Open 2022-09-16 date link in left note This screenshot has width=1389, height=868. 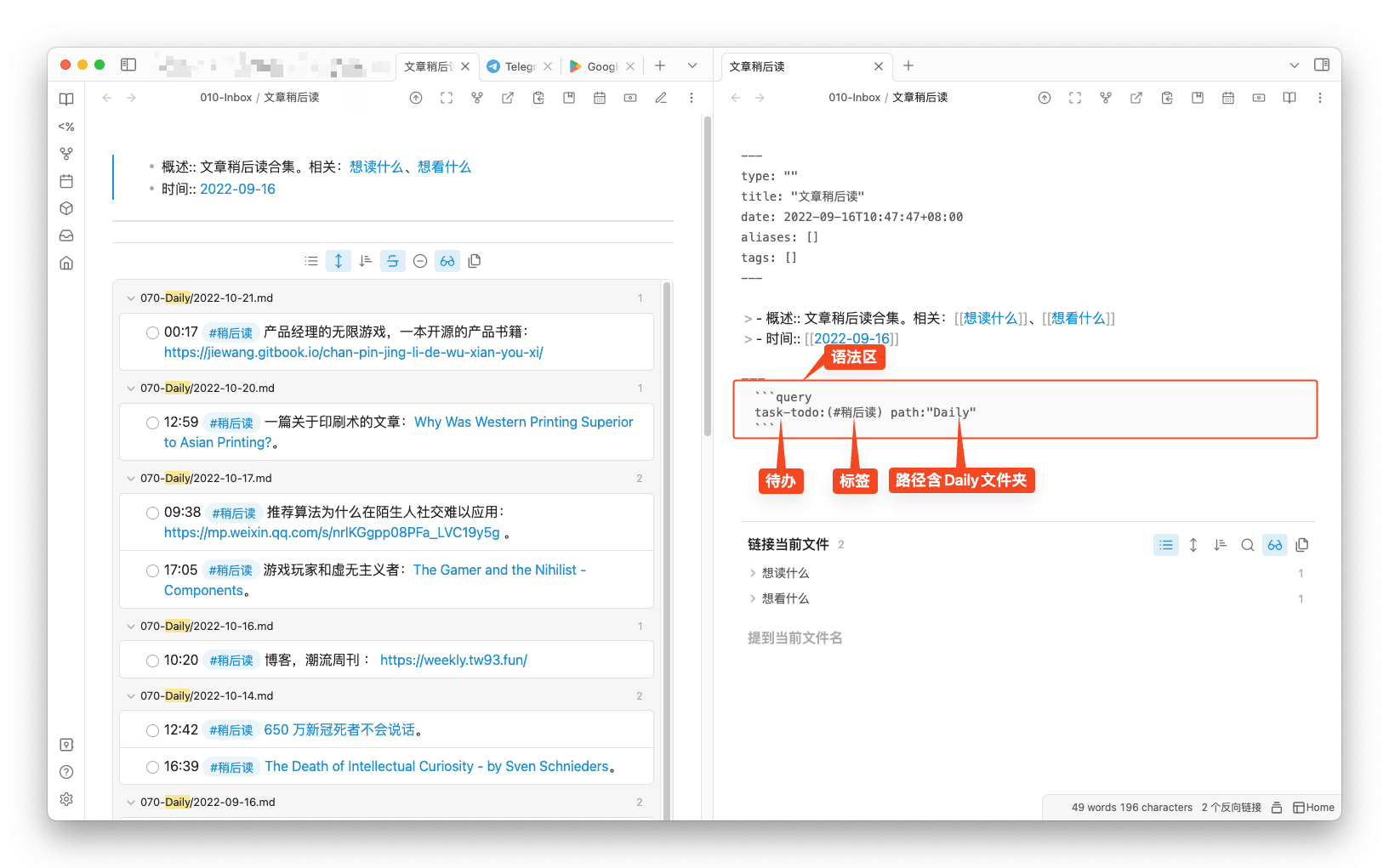point(237,189)
